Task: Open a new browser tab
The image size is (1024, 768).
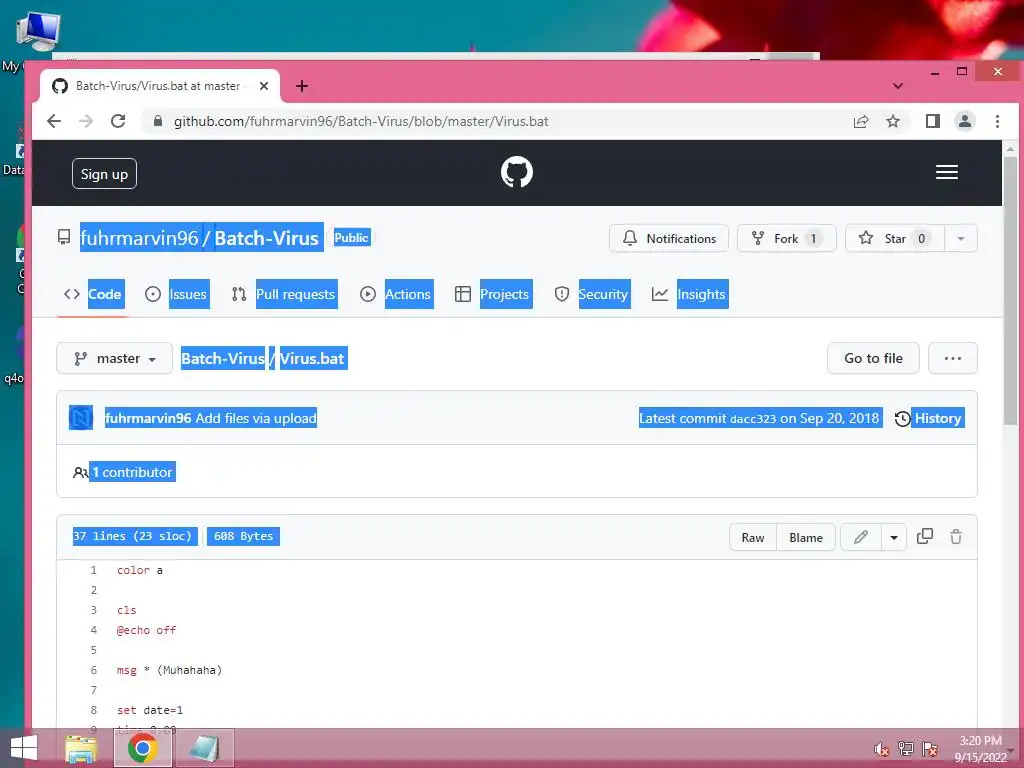Action: pos(302,86)
